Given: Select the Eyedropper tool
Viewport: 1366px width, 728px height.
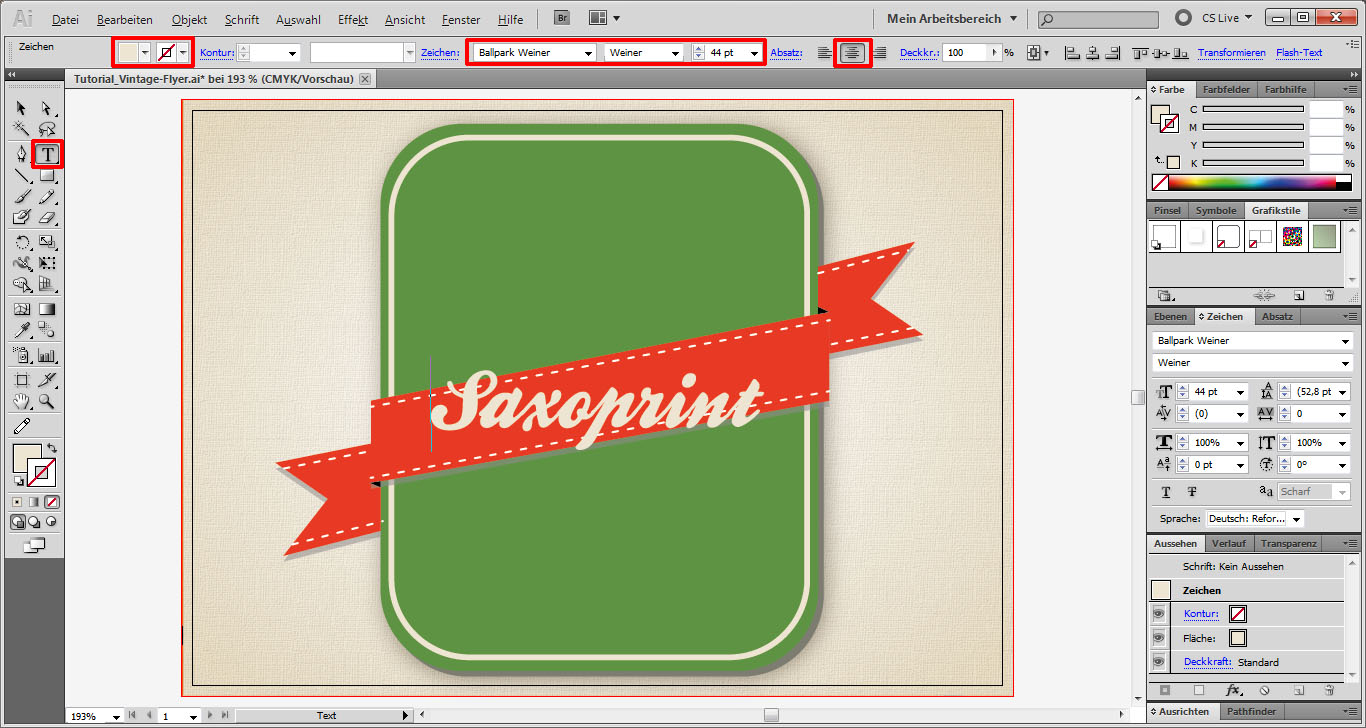Looking at the screenshot, I should pos(22,331).
